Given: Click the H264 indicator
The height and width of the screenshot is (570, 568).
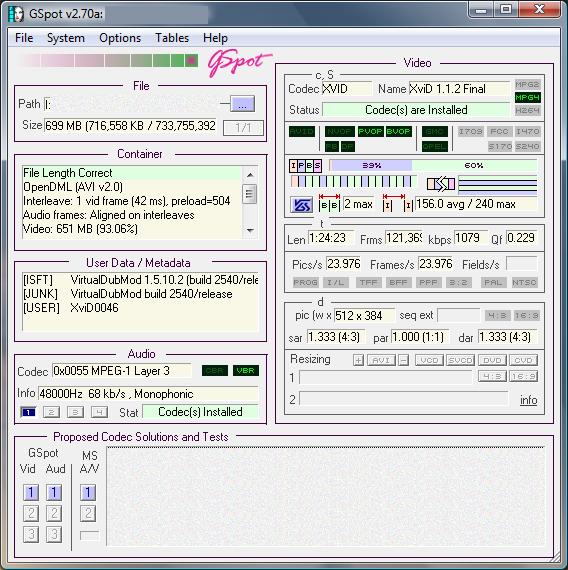Looking at the screenshot, I should pyautogui.click(x=527, y=111).
